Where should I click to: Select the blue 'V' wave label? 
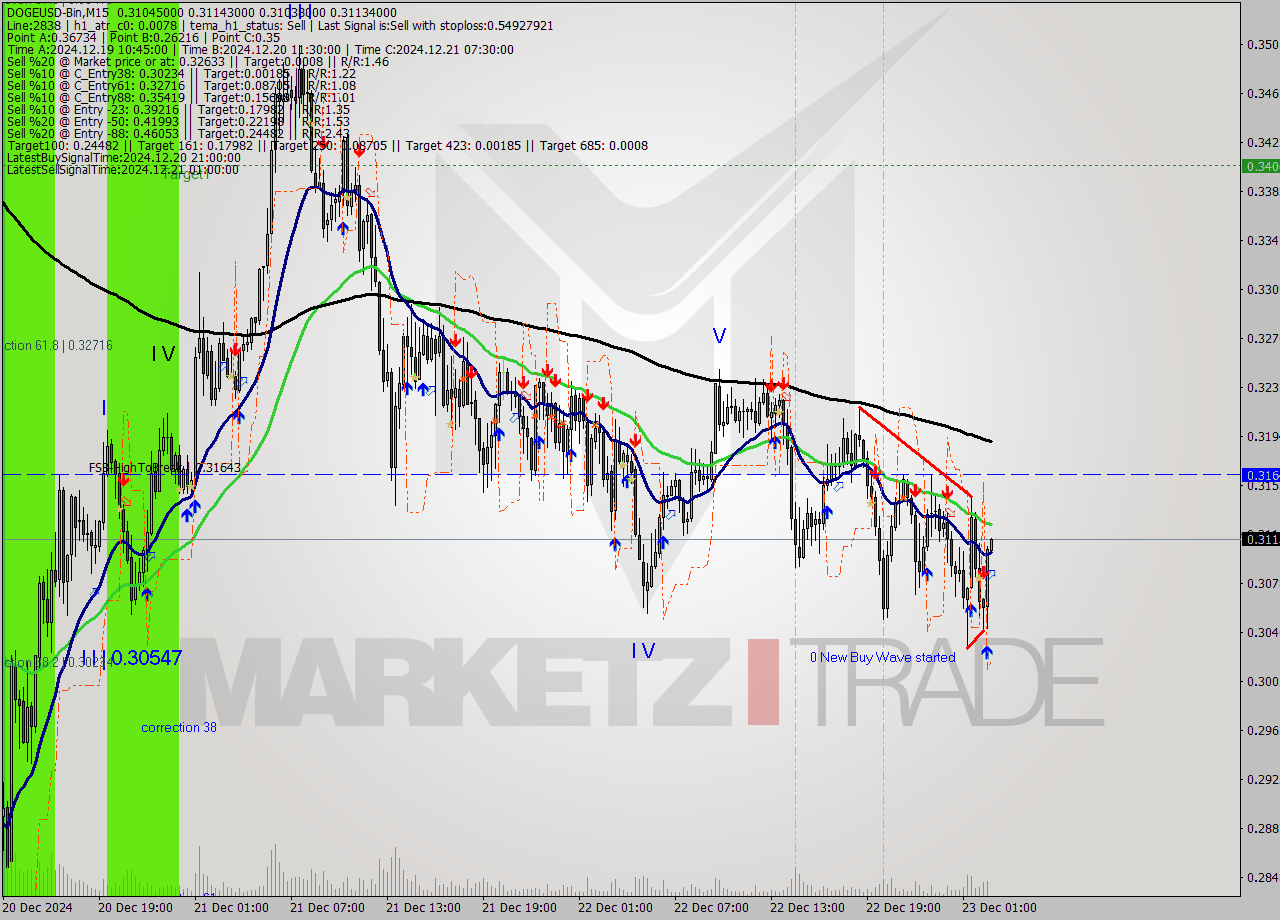click(719, 336)
